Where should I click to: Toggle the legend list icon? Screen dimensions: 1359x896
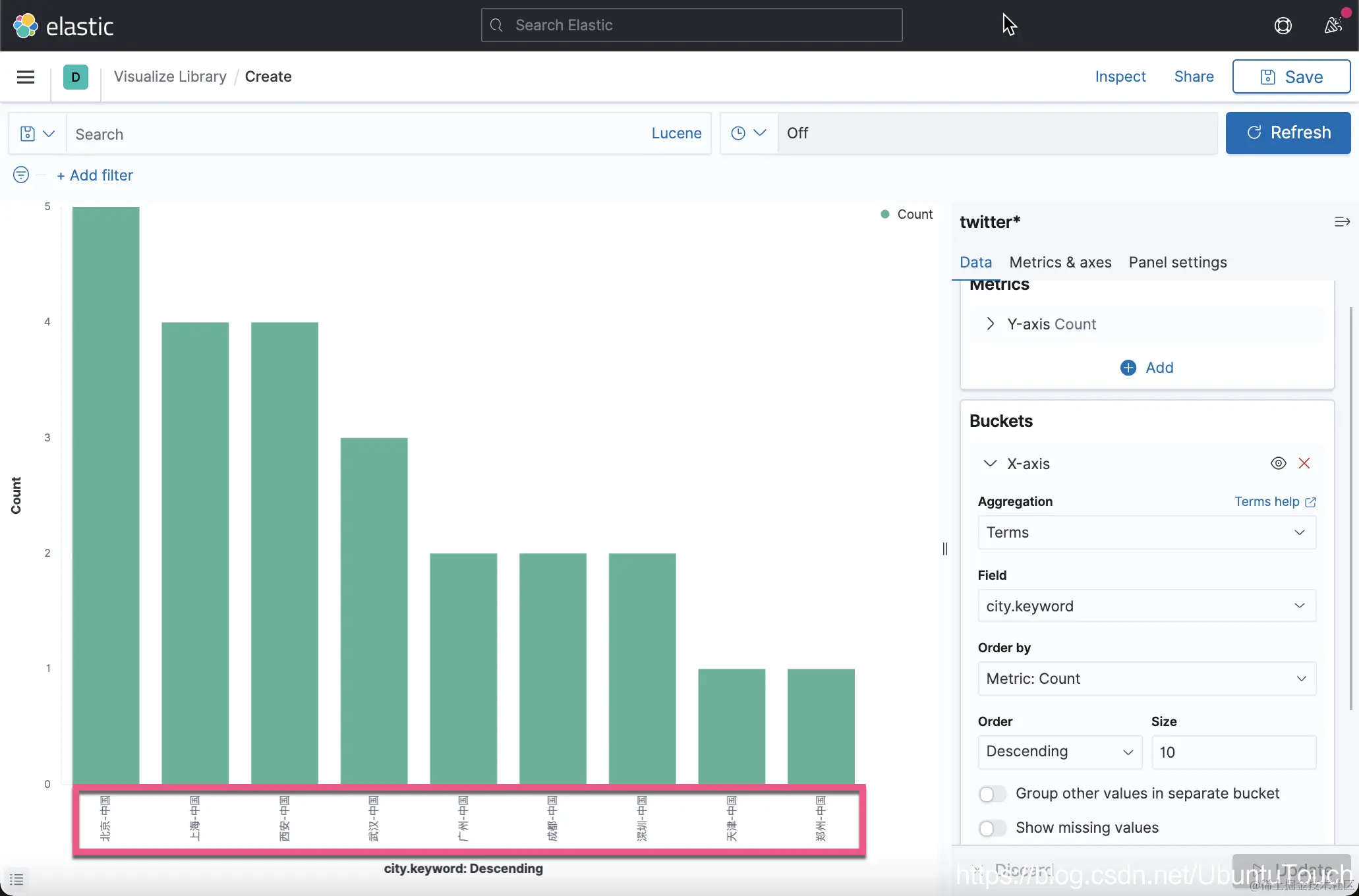coord(16,880)
